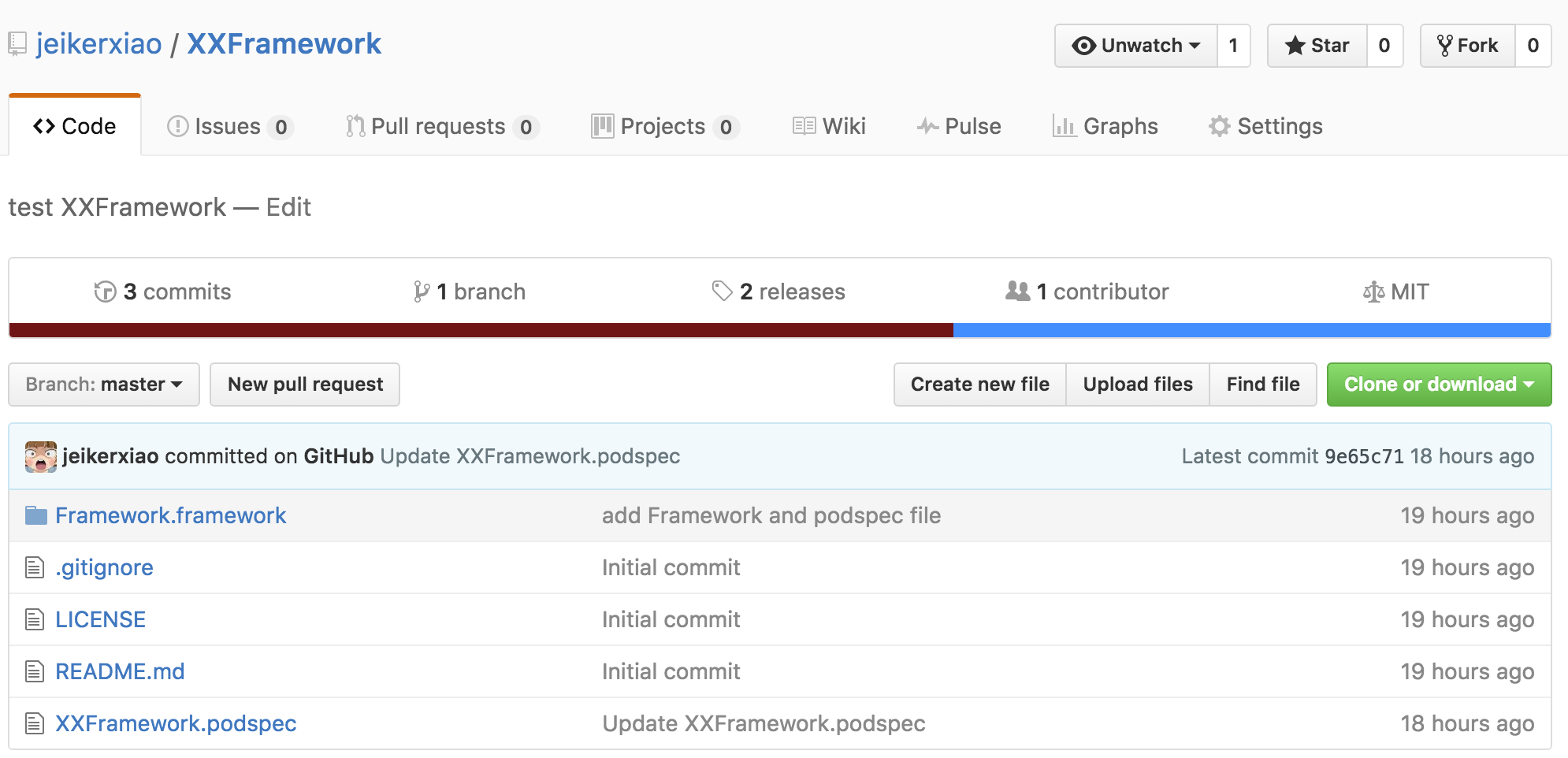
Task: Open .gitignore's Initial commit message
Action: click(671, 567)
